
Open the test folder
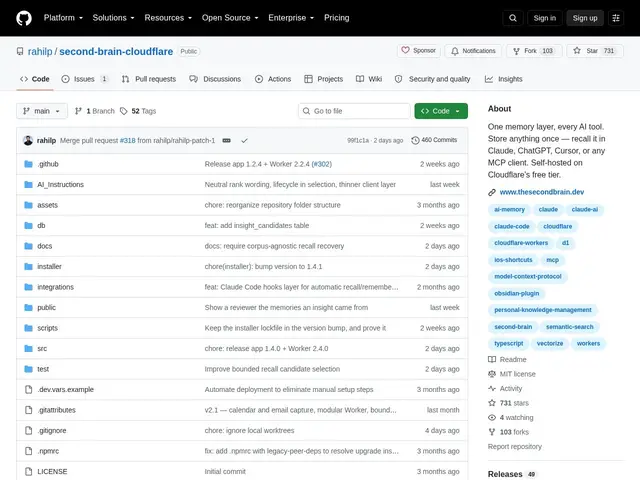(x=43, y=369)
